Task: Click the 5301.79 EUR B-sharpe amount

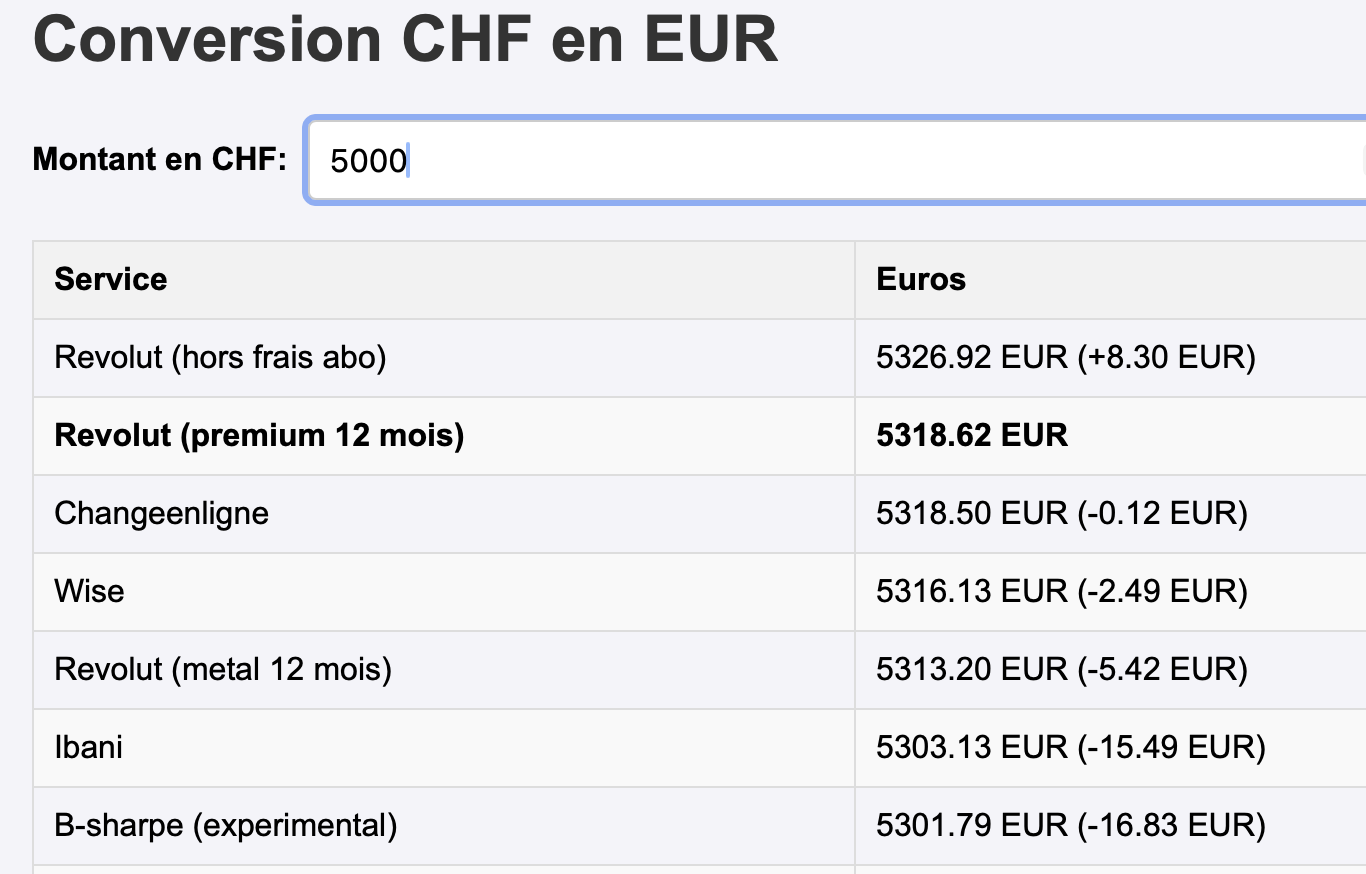Action: pos(1071,825)
